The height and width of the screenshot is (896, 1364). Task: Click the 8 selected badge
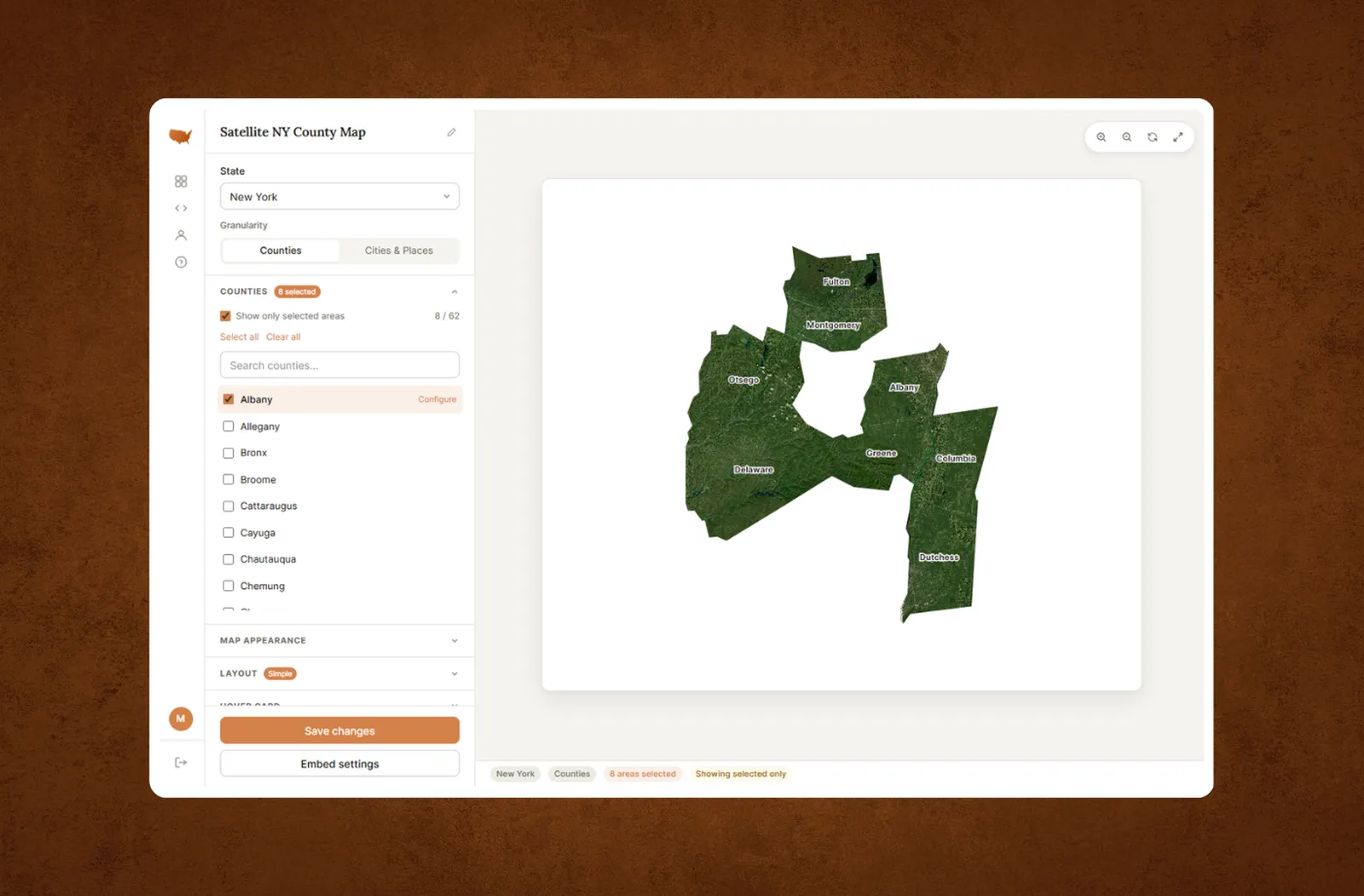click(x=297, y=292)
